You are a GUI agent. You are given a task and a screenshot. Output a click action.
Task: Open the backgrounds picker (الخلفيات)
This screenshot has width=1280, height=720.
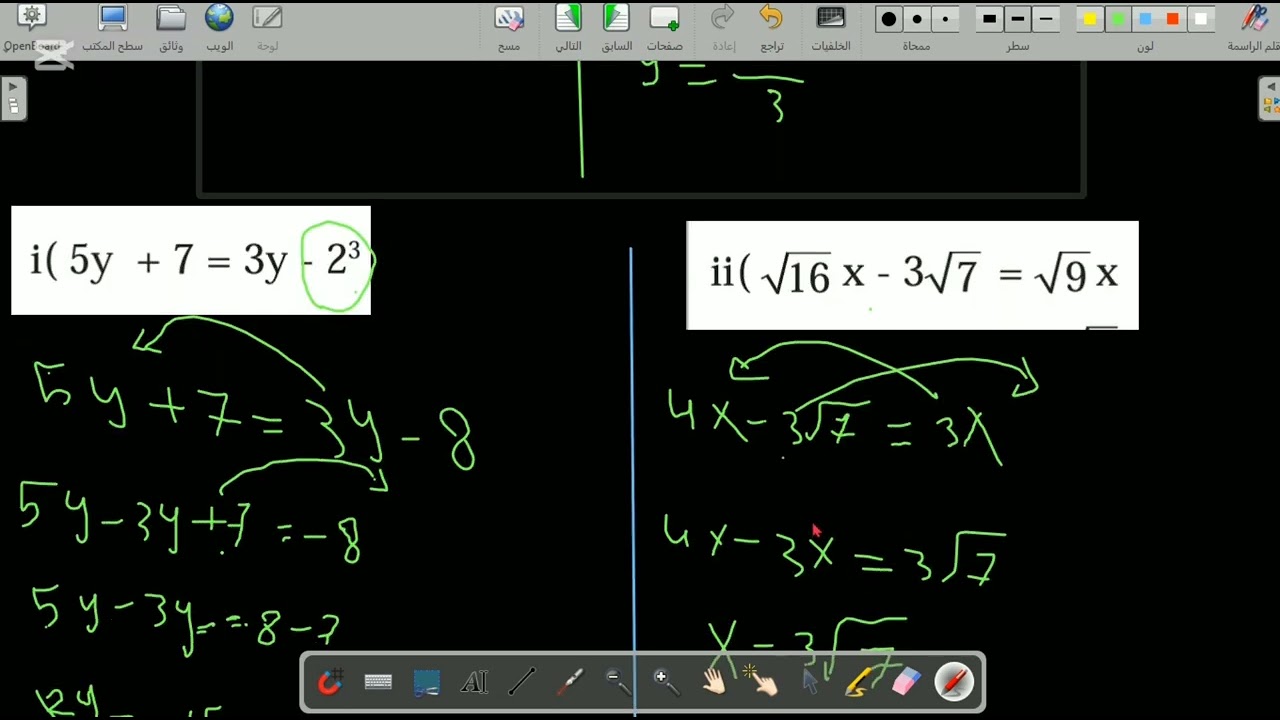pos(830,29)
